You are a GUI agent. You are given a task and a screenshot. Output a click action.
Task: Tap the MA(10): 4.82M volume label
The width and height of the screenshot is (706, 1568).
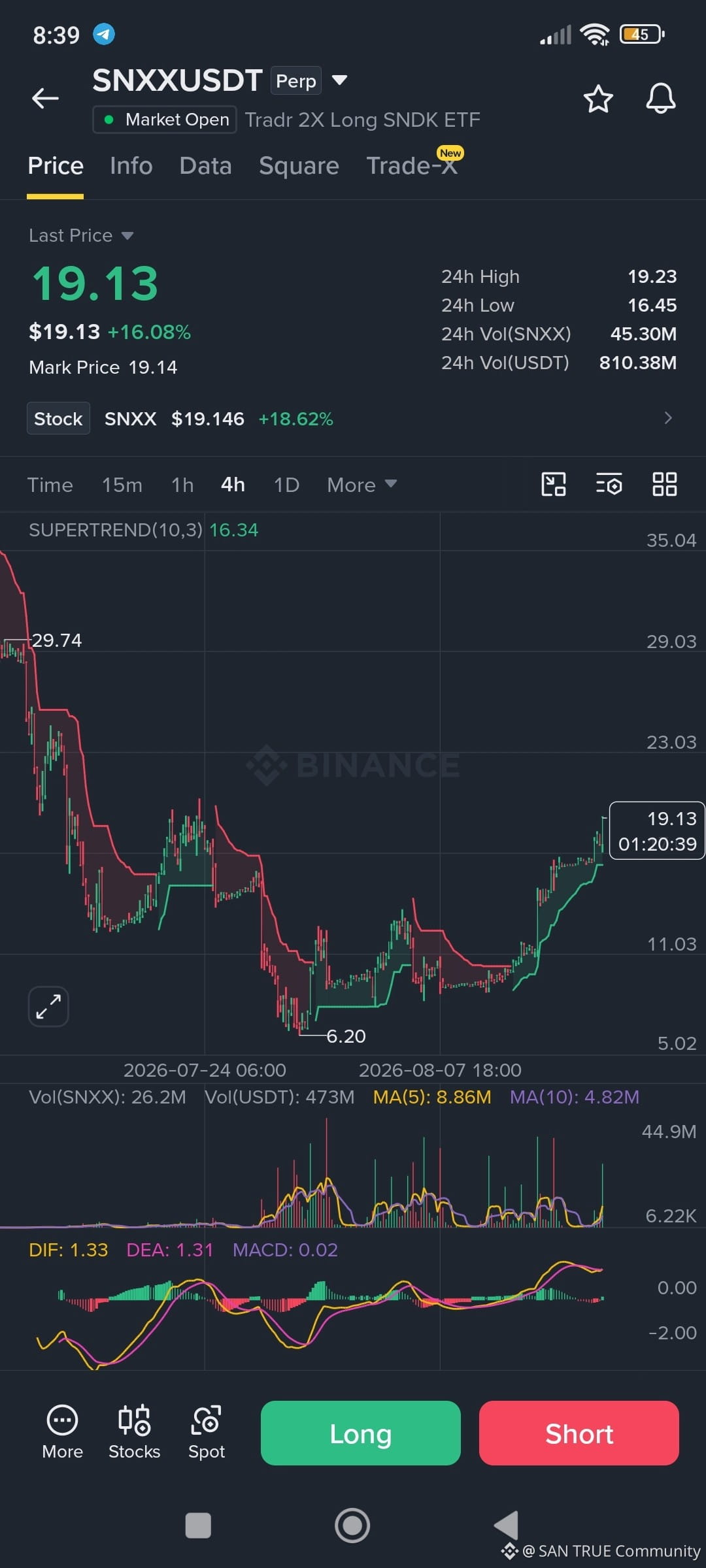coord(575,1097)
